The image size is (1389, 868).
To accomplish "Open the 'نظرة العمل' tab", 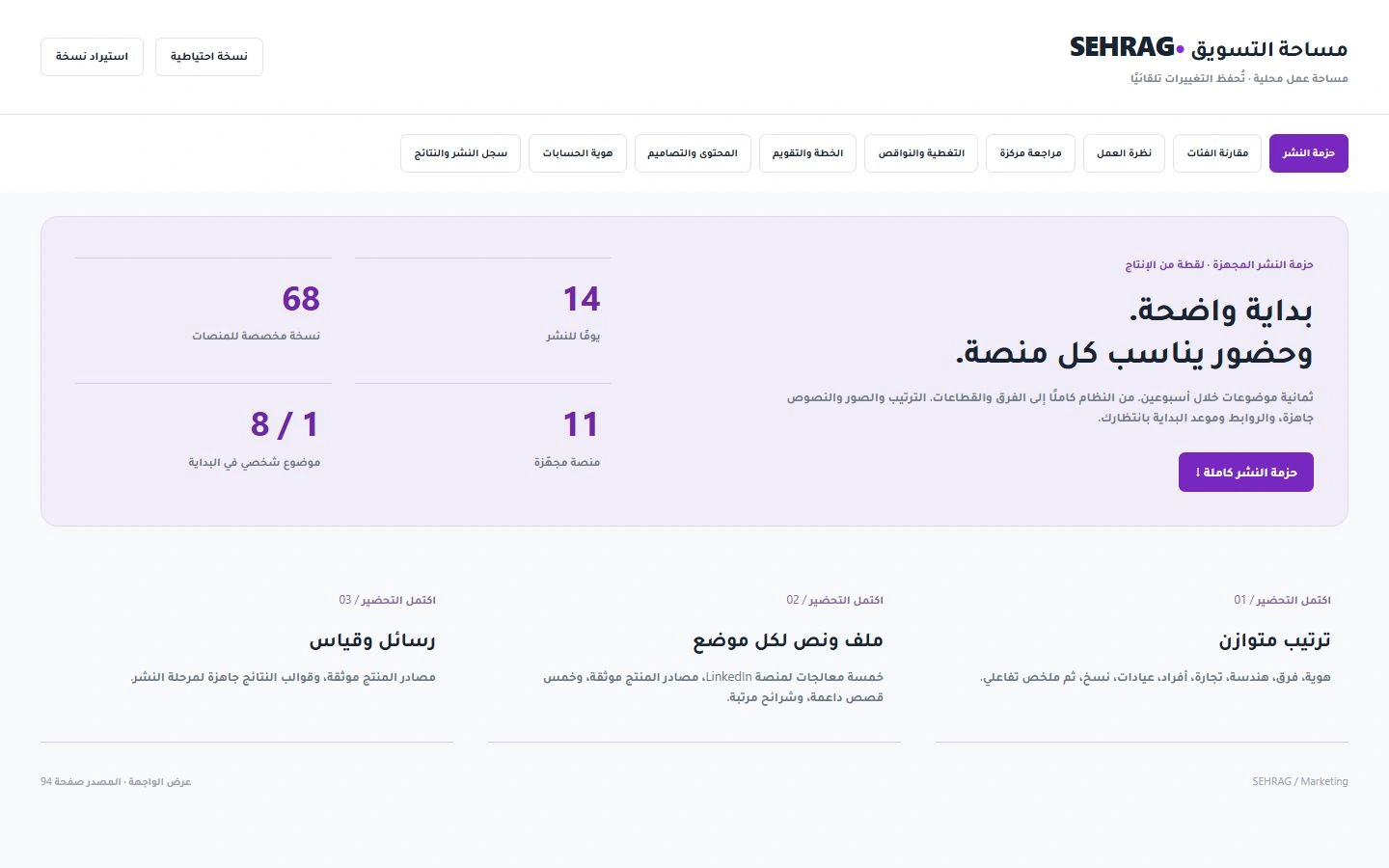I will coord(1124,153).
